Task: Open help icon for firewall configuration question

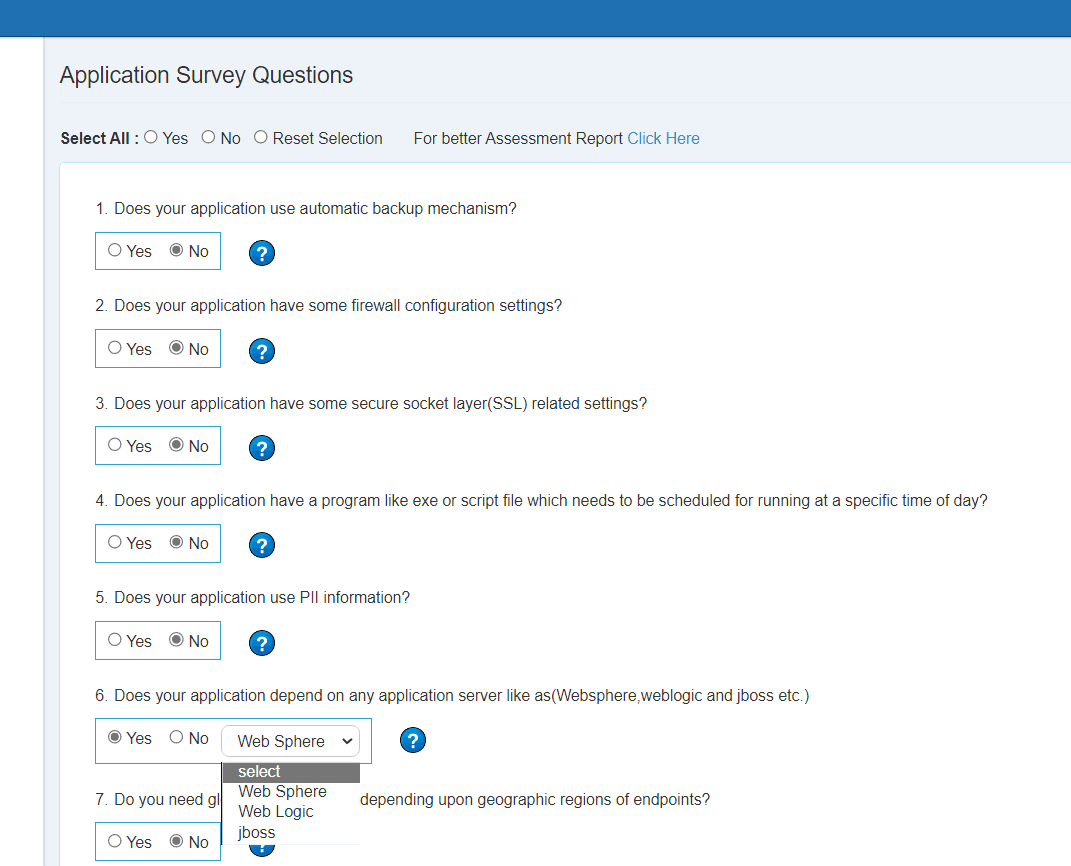Action: point(262,351)
